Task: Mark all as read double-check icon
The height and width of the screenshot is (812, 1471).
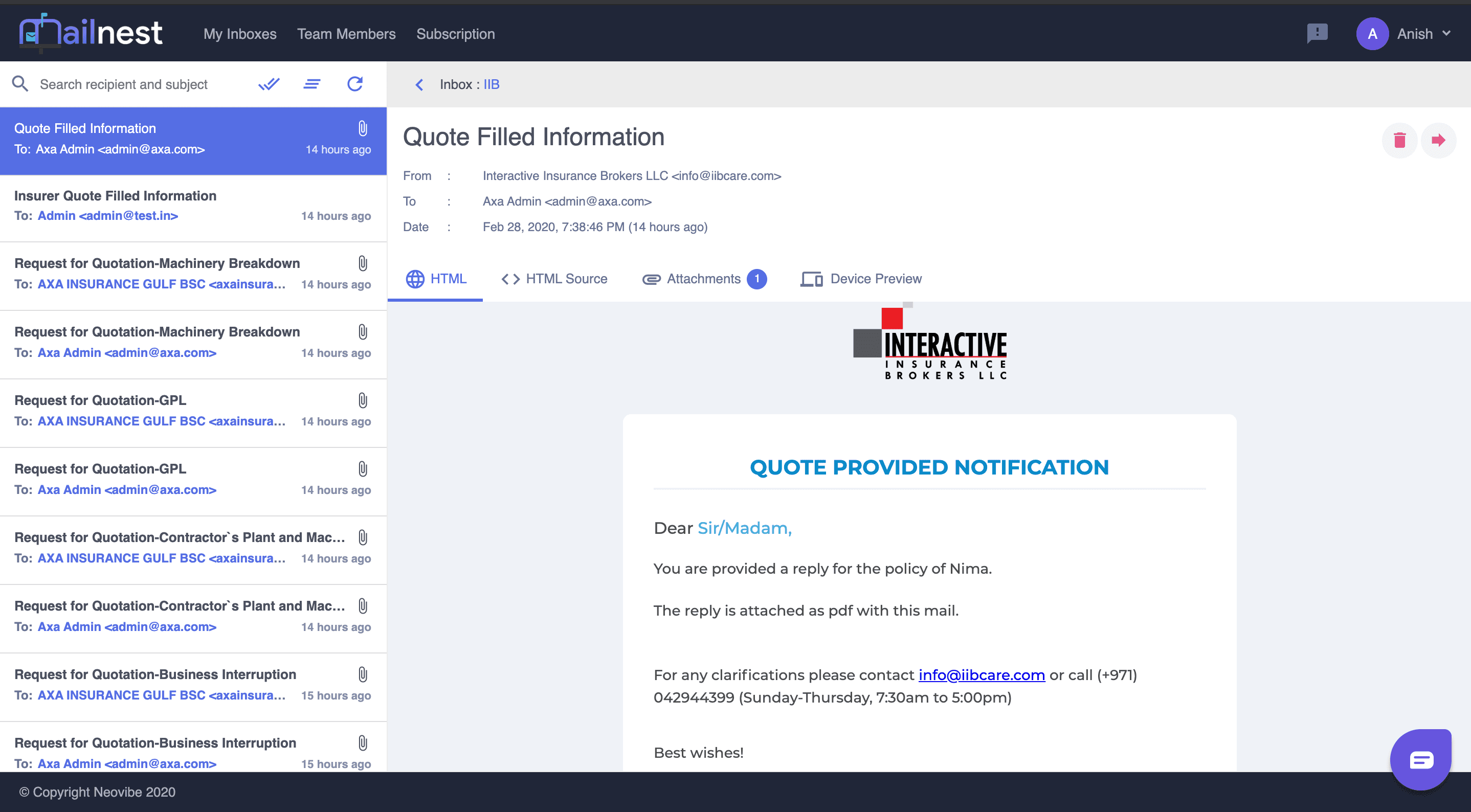Action: (x=269, y=84)
